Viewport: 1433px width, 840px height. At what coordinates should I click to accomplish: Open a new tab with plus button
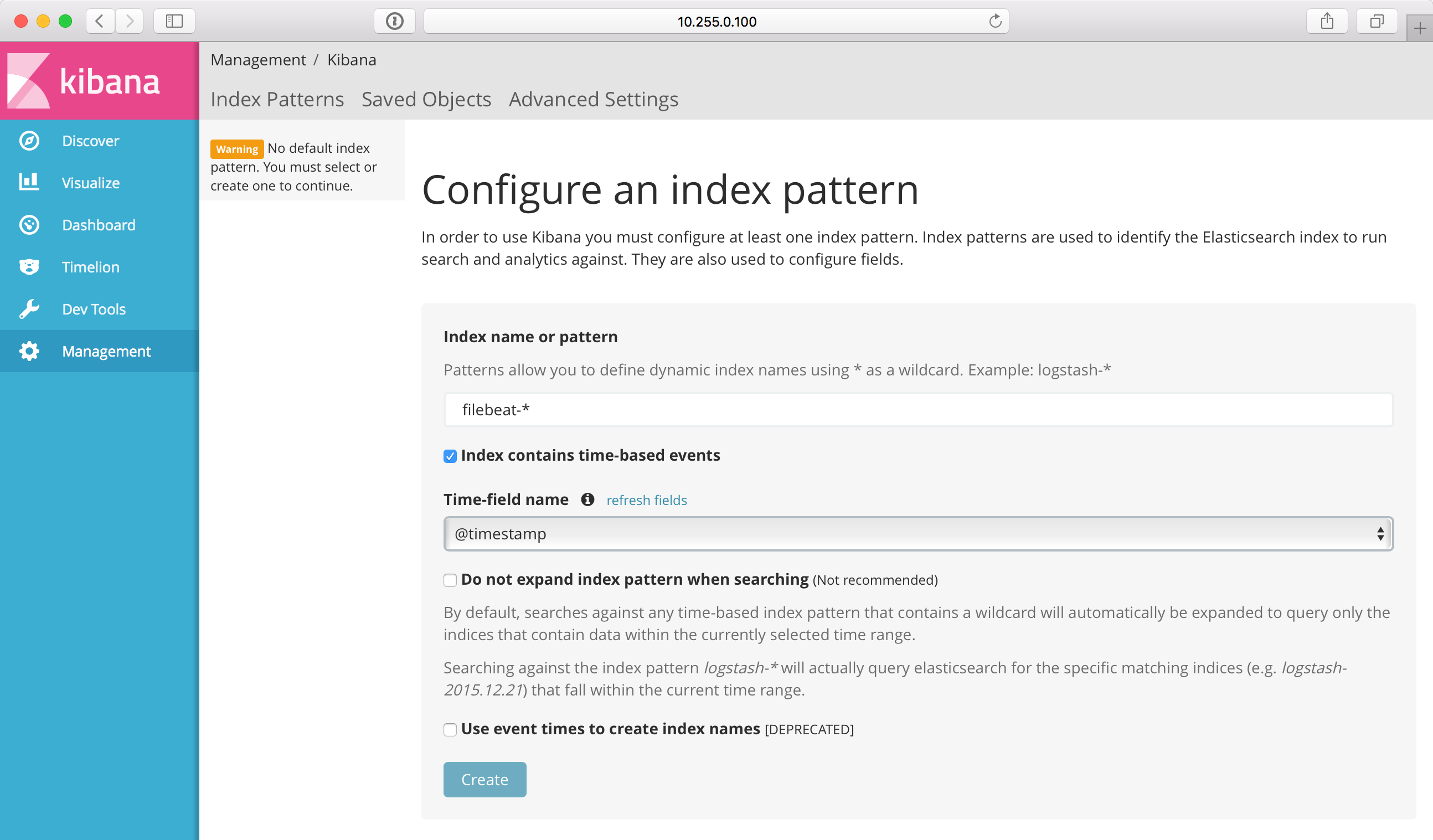[x=1419, y=28]
